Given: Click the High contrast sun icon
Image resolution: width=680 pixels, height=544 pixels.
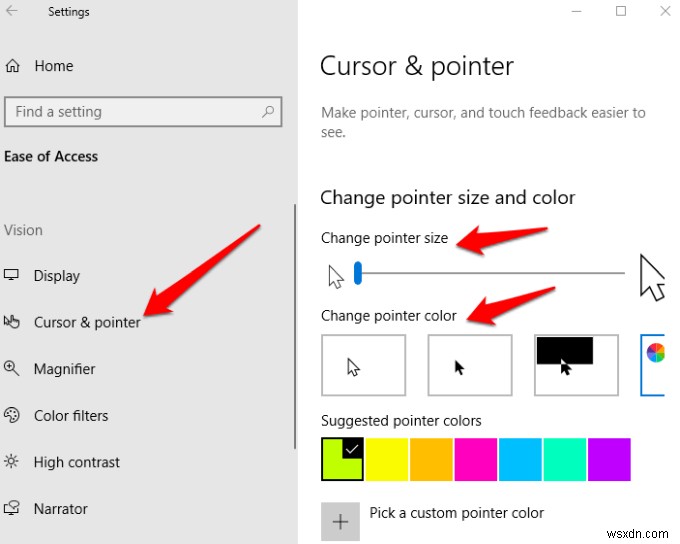Looking at the screenshot, I should (x=11, y=461).
